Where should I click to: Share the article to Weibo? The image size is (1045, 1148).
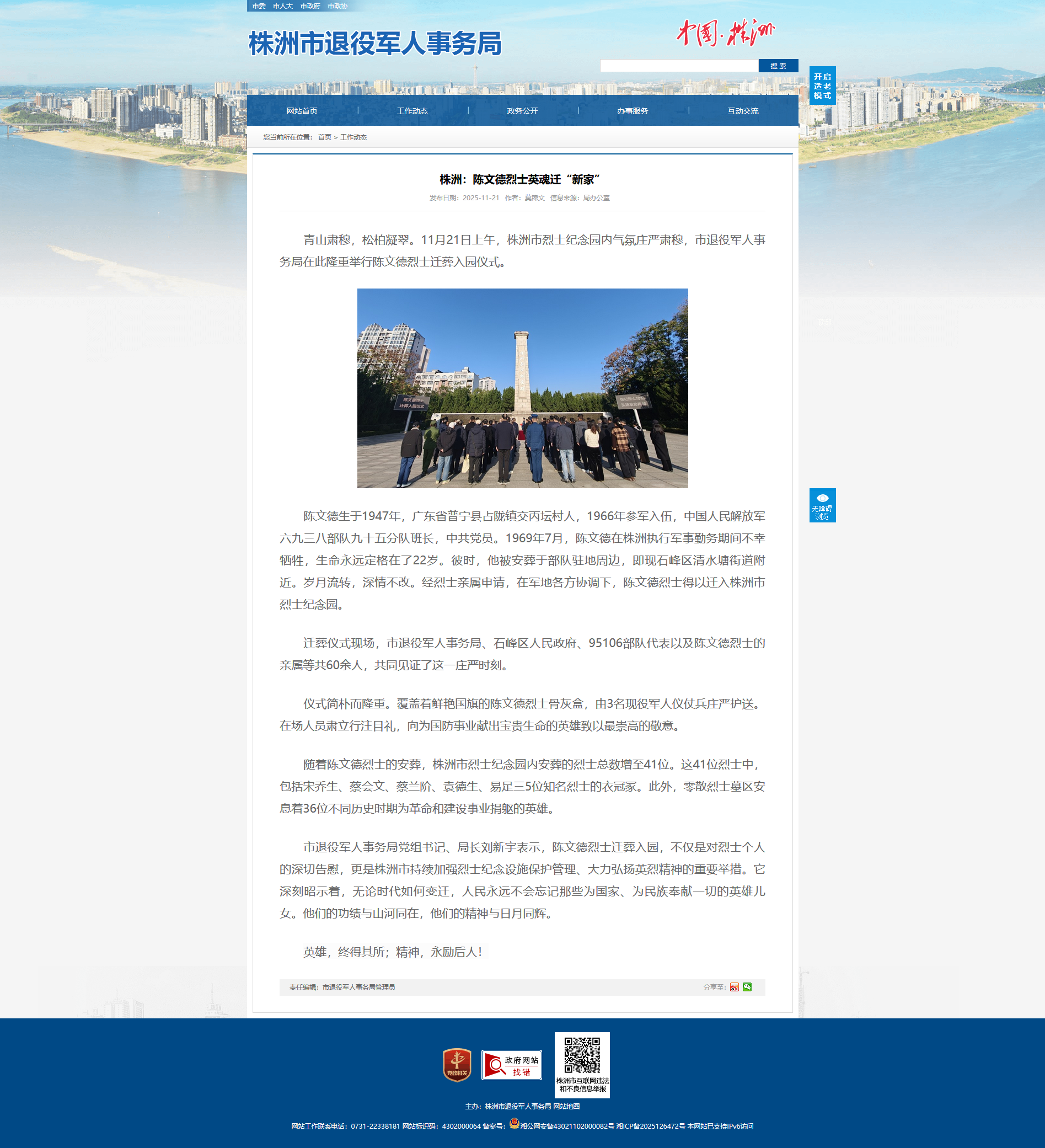click(734, 987)
